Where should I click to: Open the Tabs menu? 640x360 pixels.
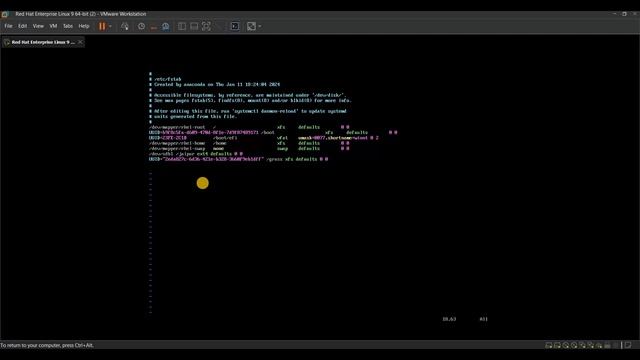click(x=68, y=26)
